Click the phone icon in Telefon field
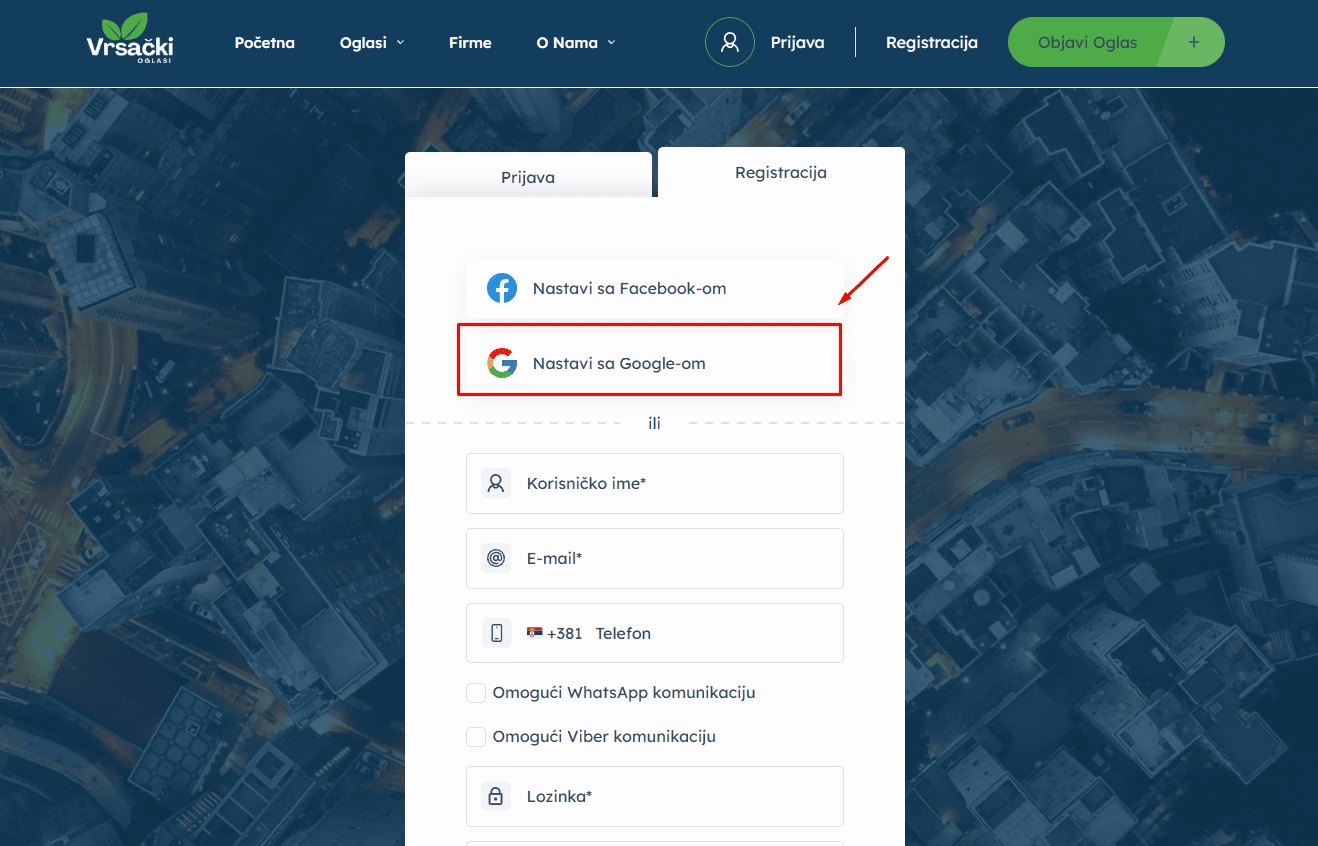This screenshot has width=1318, height=846. [x=496, y=633]
